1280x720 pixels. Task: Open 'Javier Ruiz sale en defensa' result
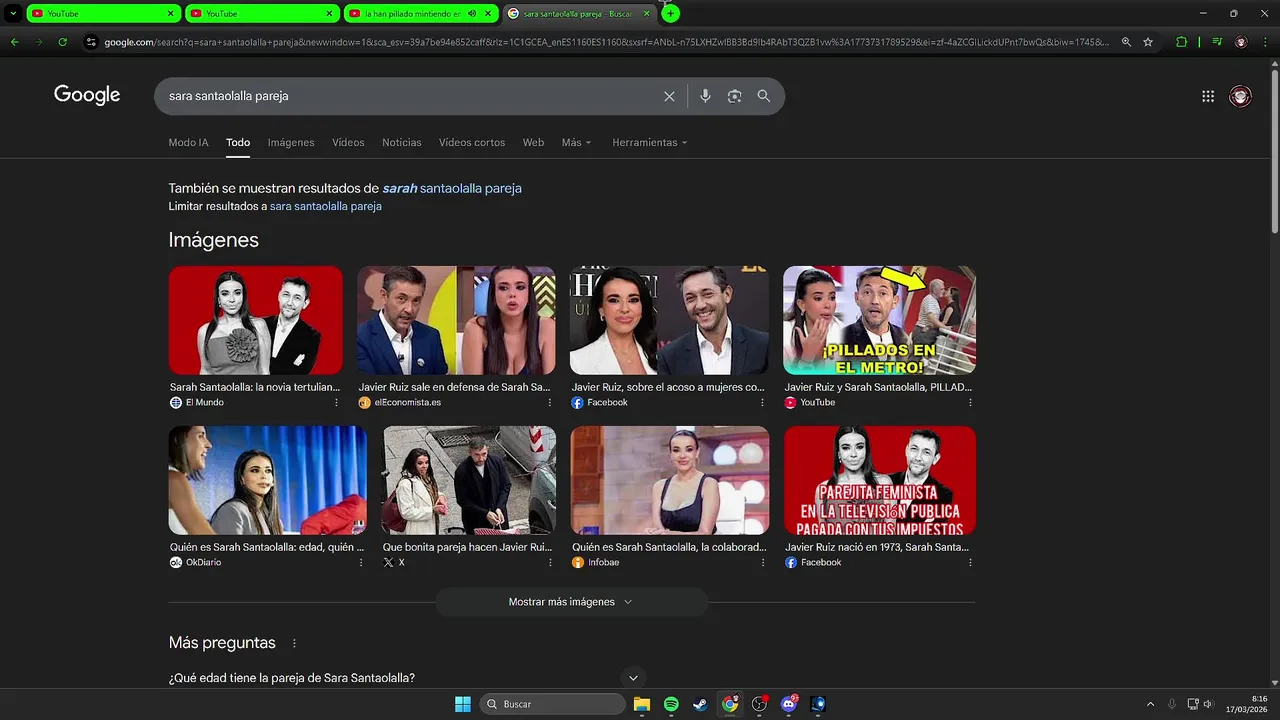coord(455,387)
